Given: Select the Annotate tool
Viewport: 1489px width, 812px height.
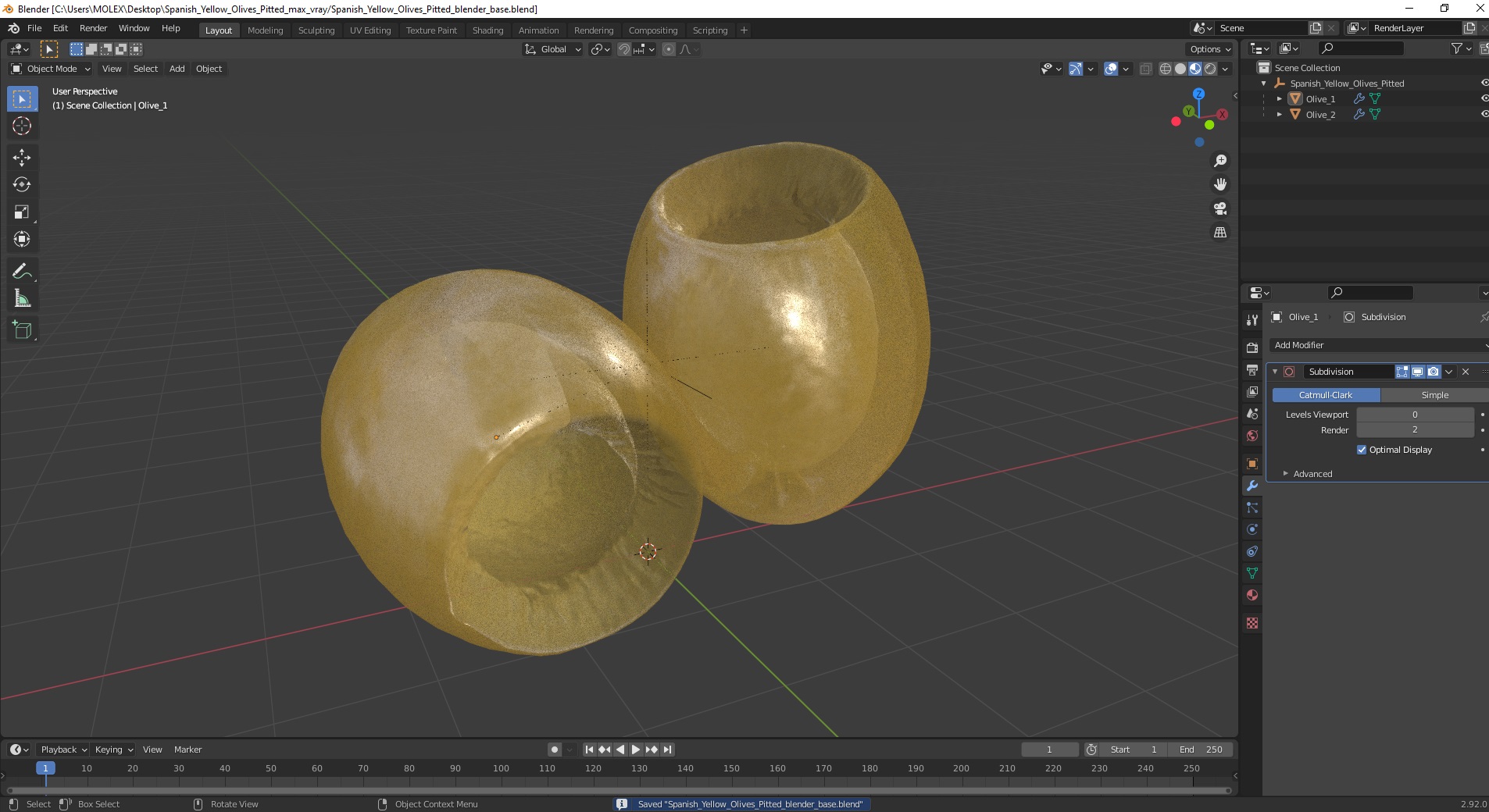Looking at the screenshot, I should tap(22, 271).
